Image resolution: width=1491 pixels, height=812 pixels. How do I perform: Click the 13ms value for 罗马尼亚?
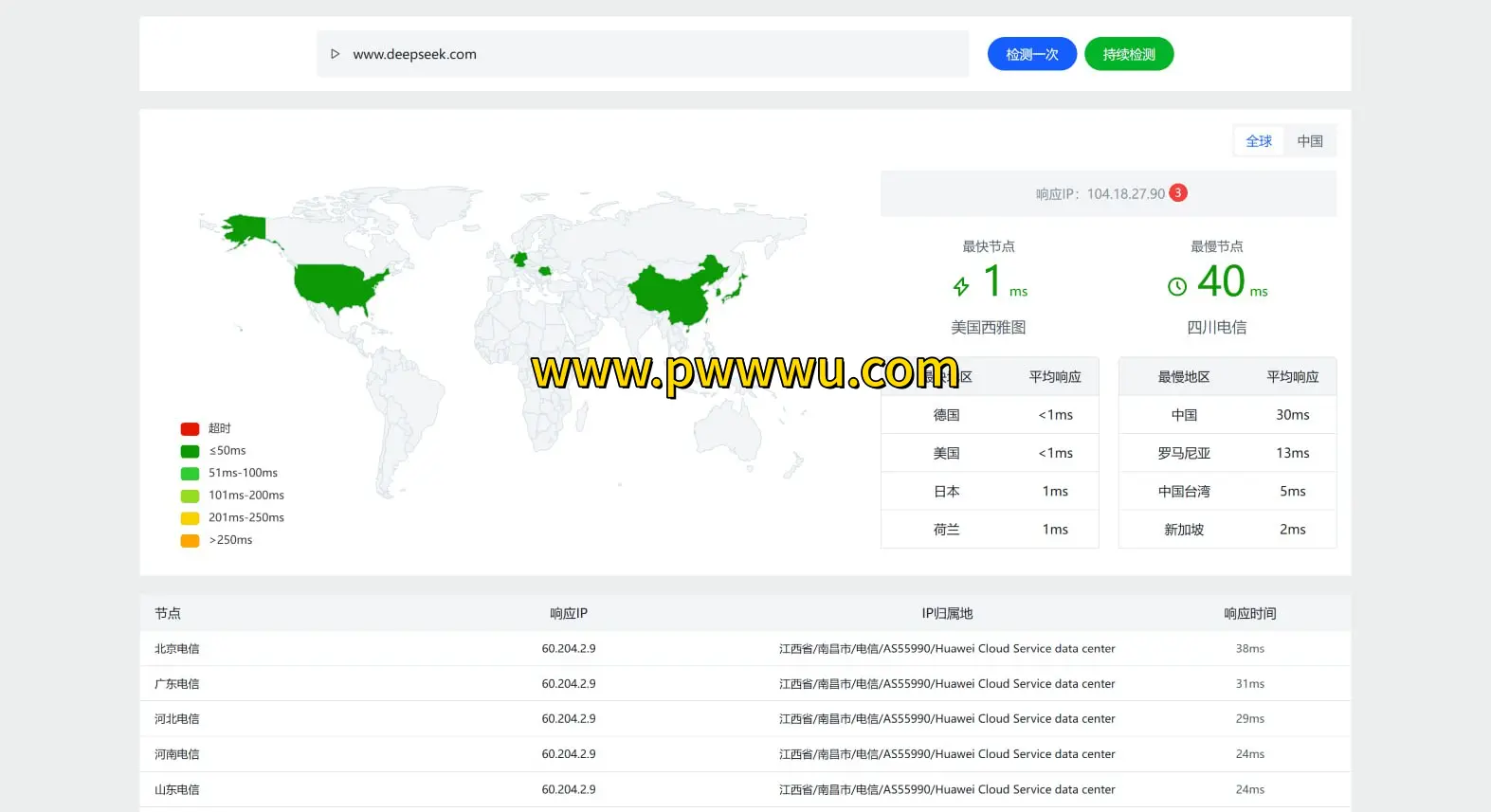pyautogui.click(x=1293, y=453)
